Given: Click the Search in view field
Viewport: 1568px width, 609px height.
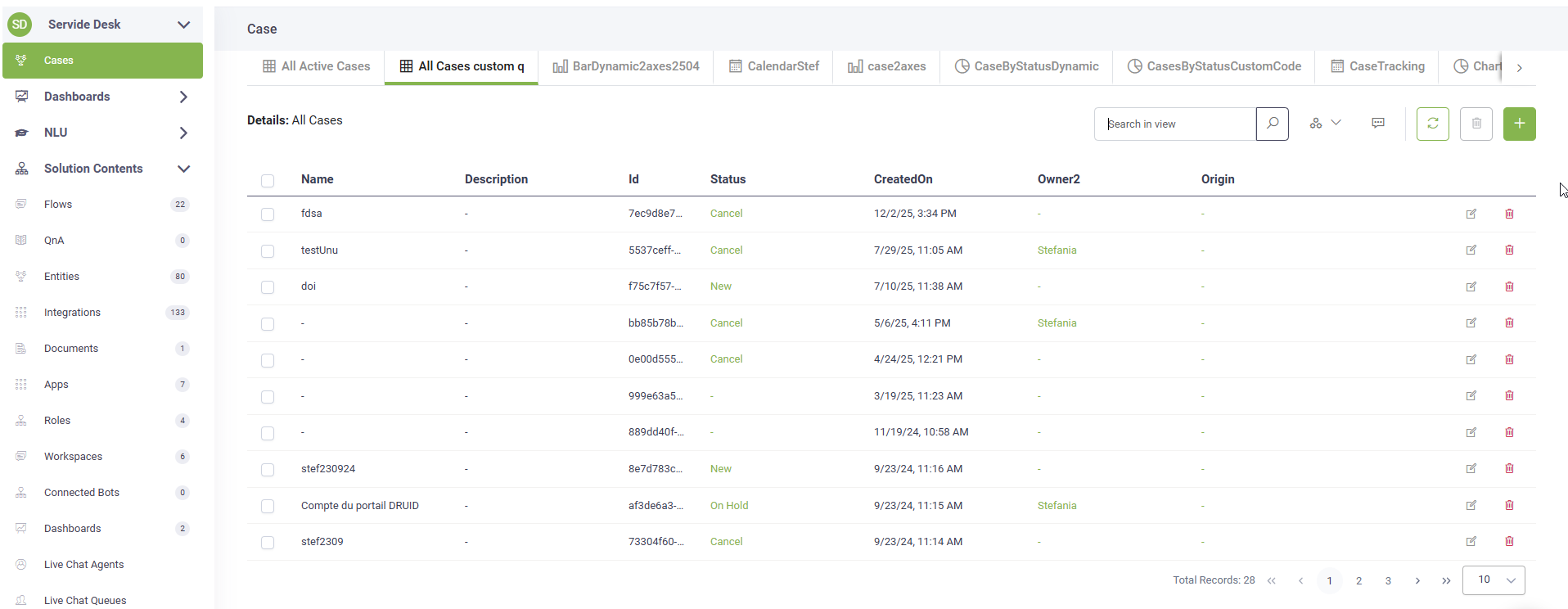Looking at the screenshot, I should (x=1174, y=124).
